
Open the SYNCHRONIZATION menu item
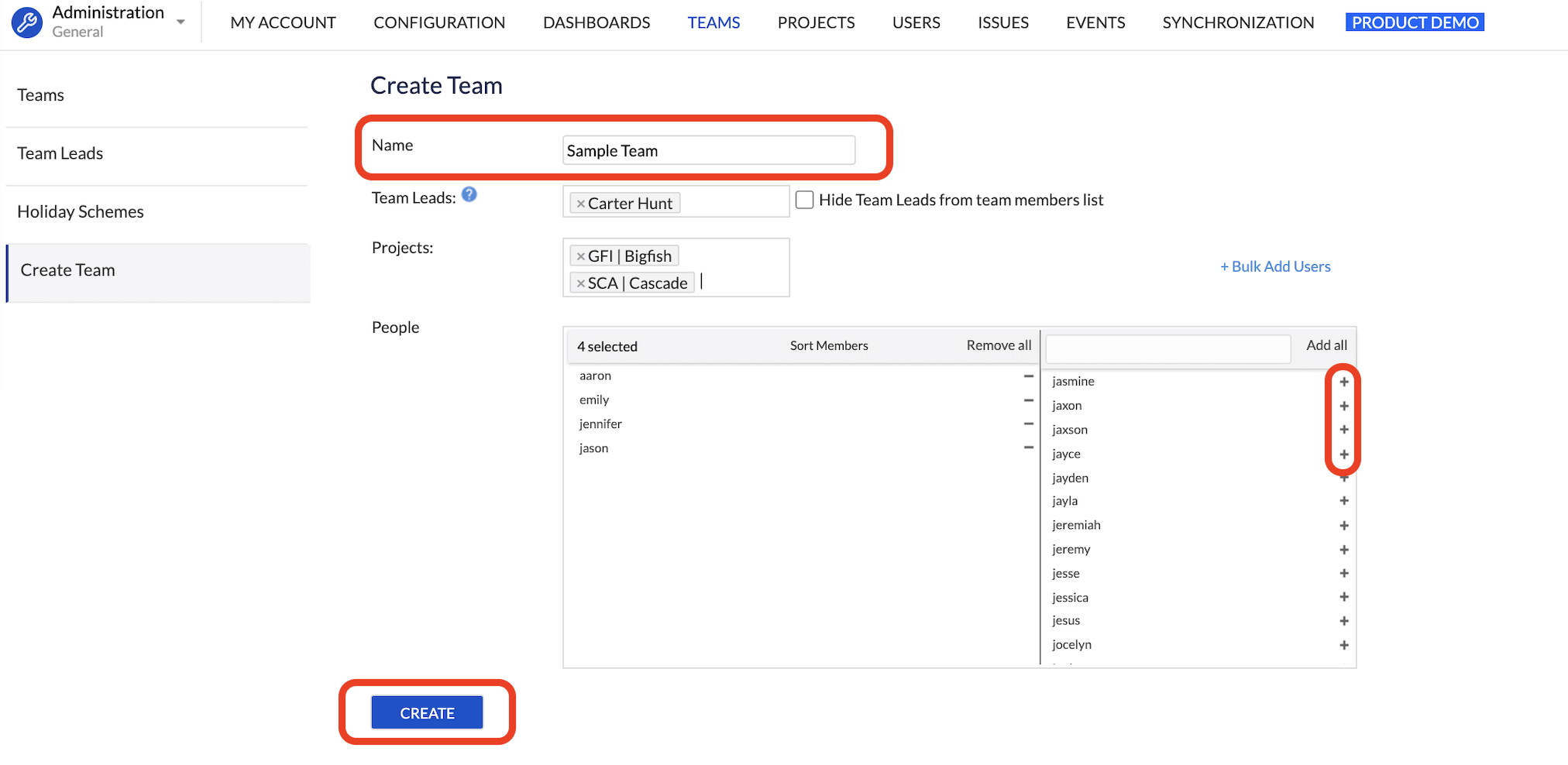tap(1237, 22)
